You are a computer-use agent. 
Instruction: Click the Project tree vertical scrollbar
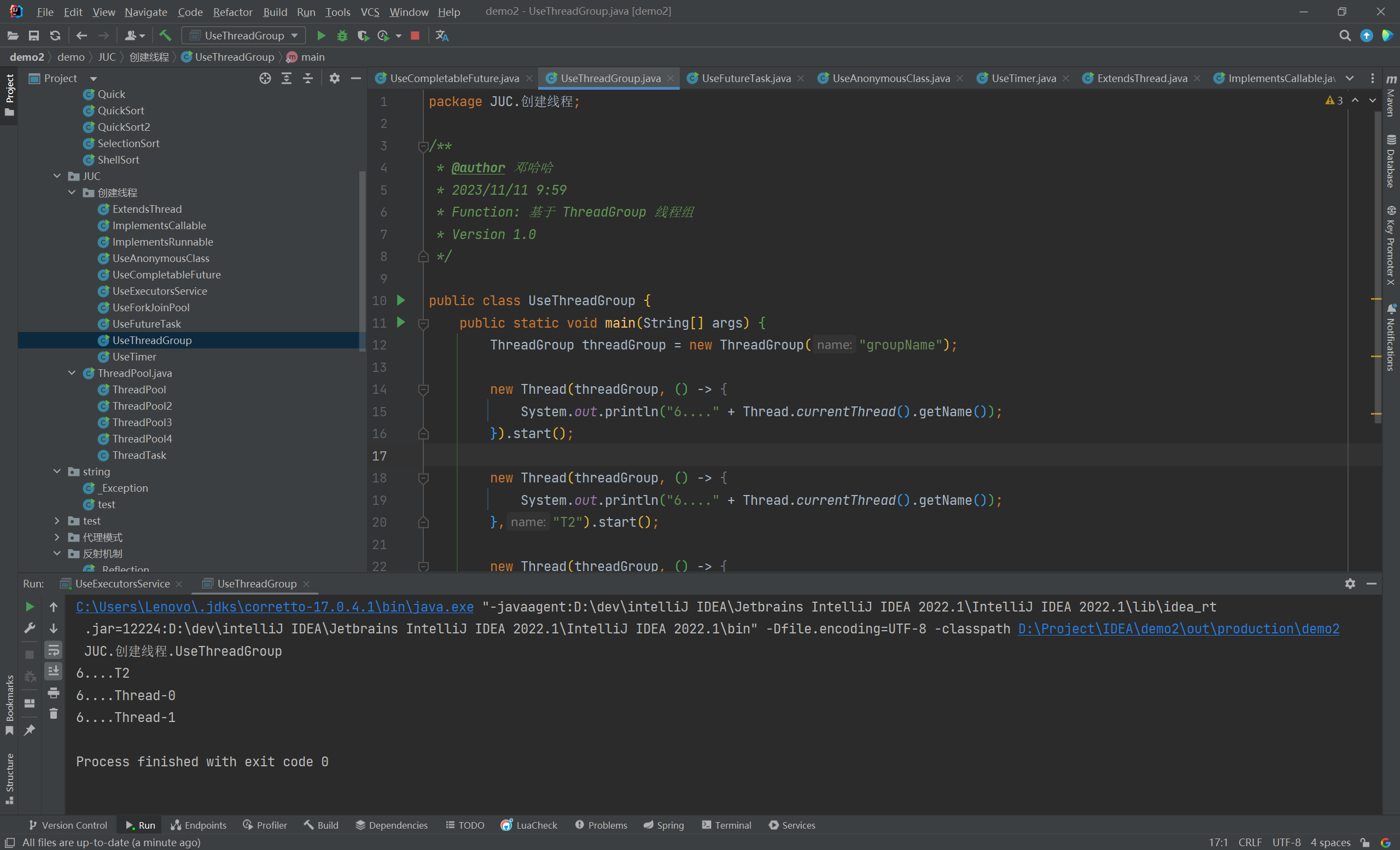[362, 261]
